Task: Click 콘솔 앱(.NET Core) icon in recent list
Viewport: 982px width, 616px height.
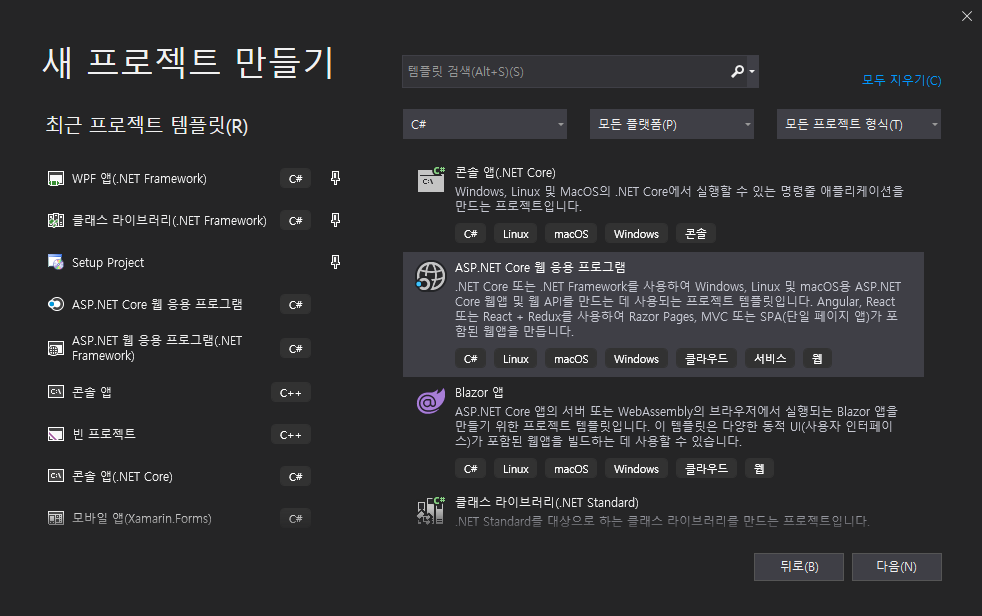Action: tap(56, 476)
